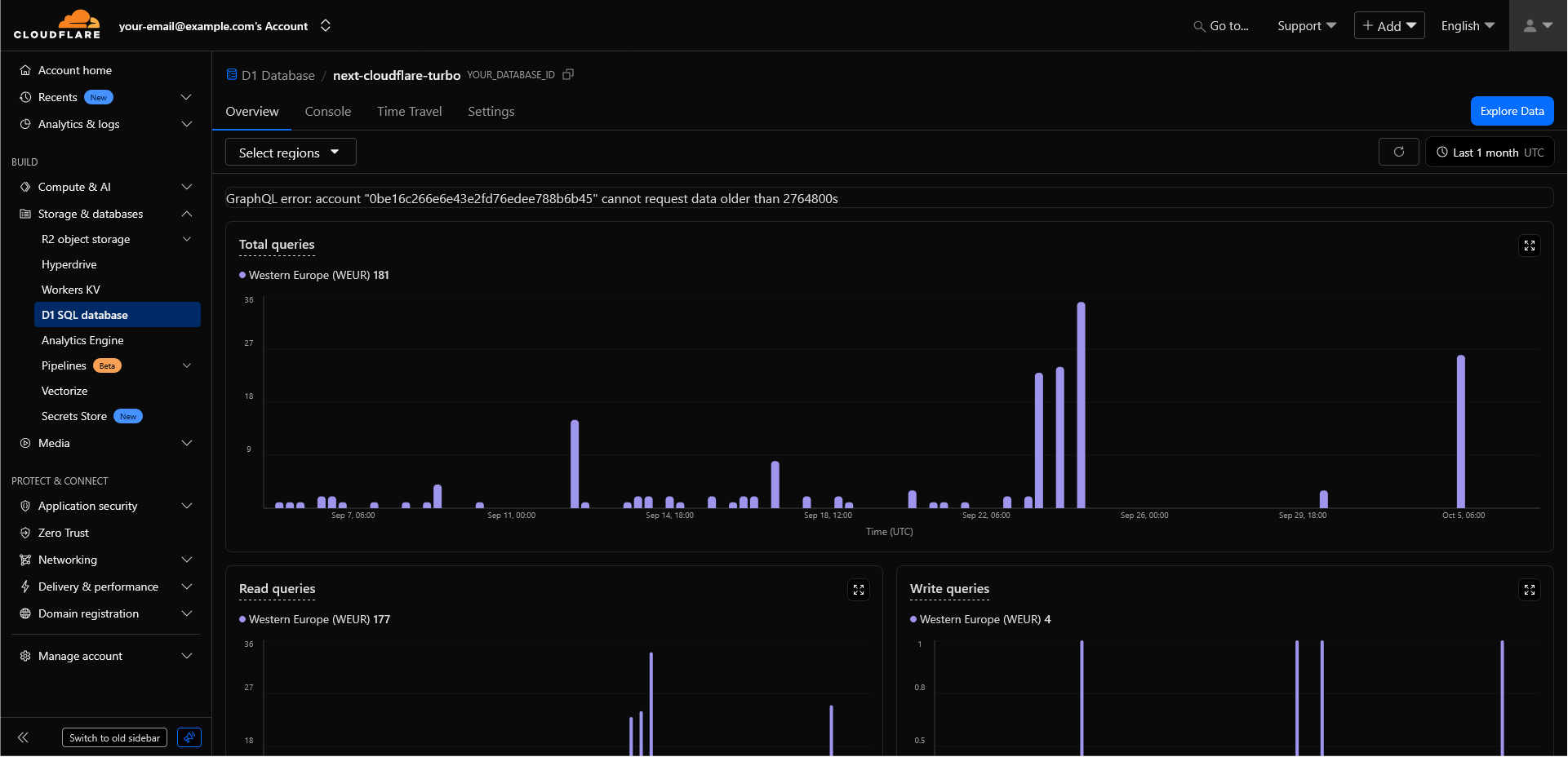Expand the Media chevron

tap(186, 443)
